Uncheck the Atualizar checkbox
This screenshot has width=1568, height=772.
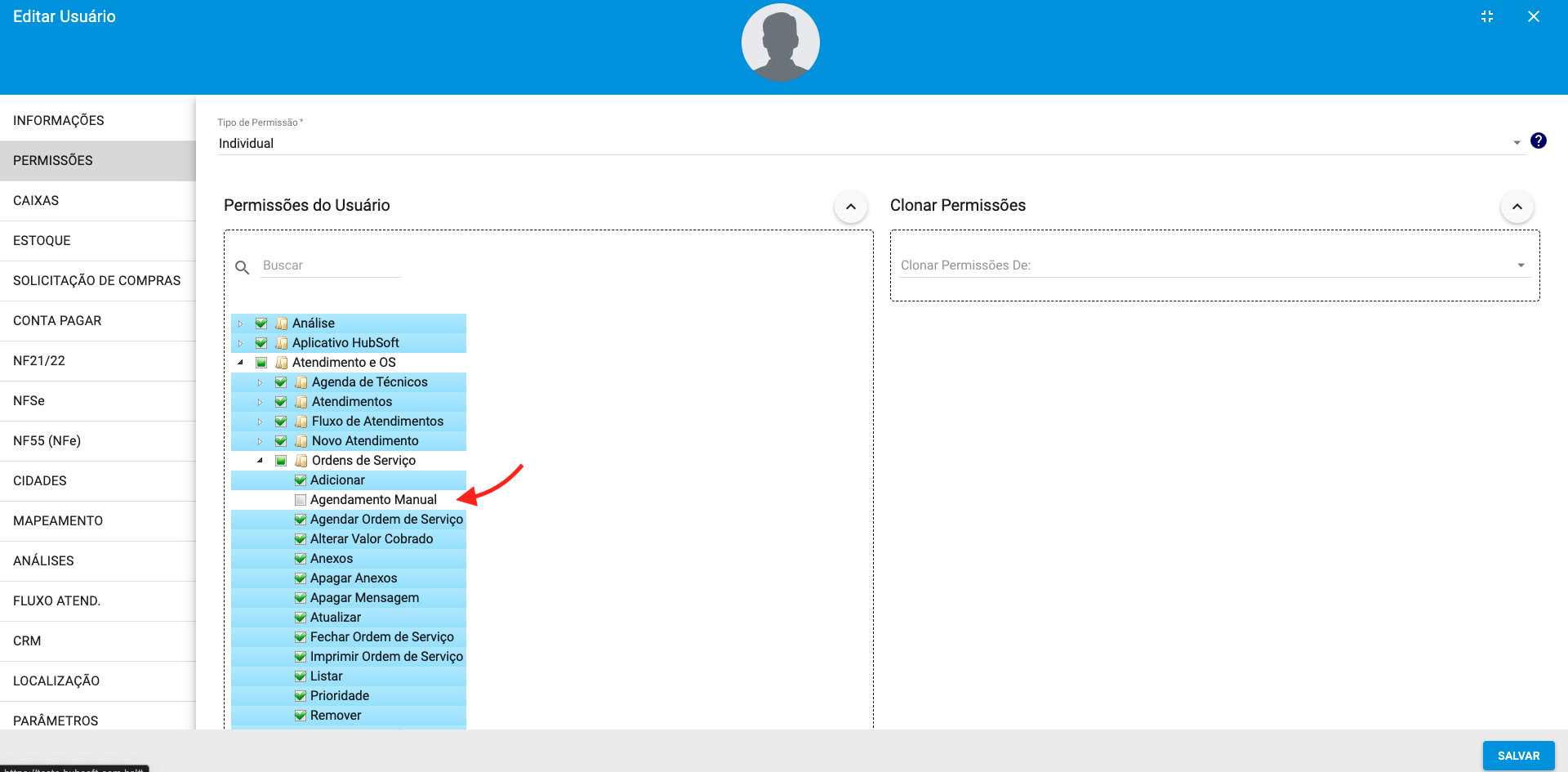pyautogui.click(x=301, y=618)
